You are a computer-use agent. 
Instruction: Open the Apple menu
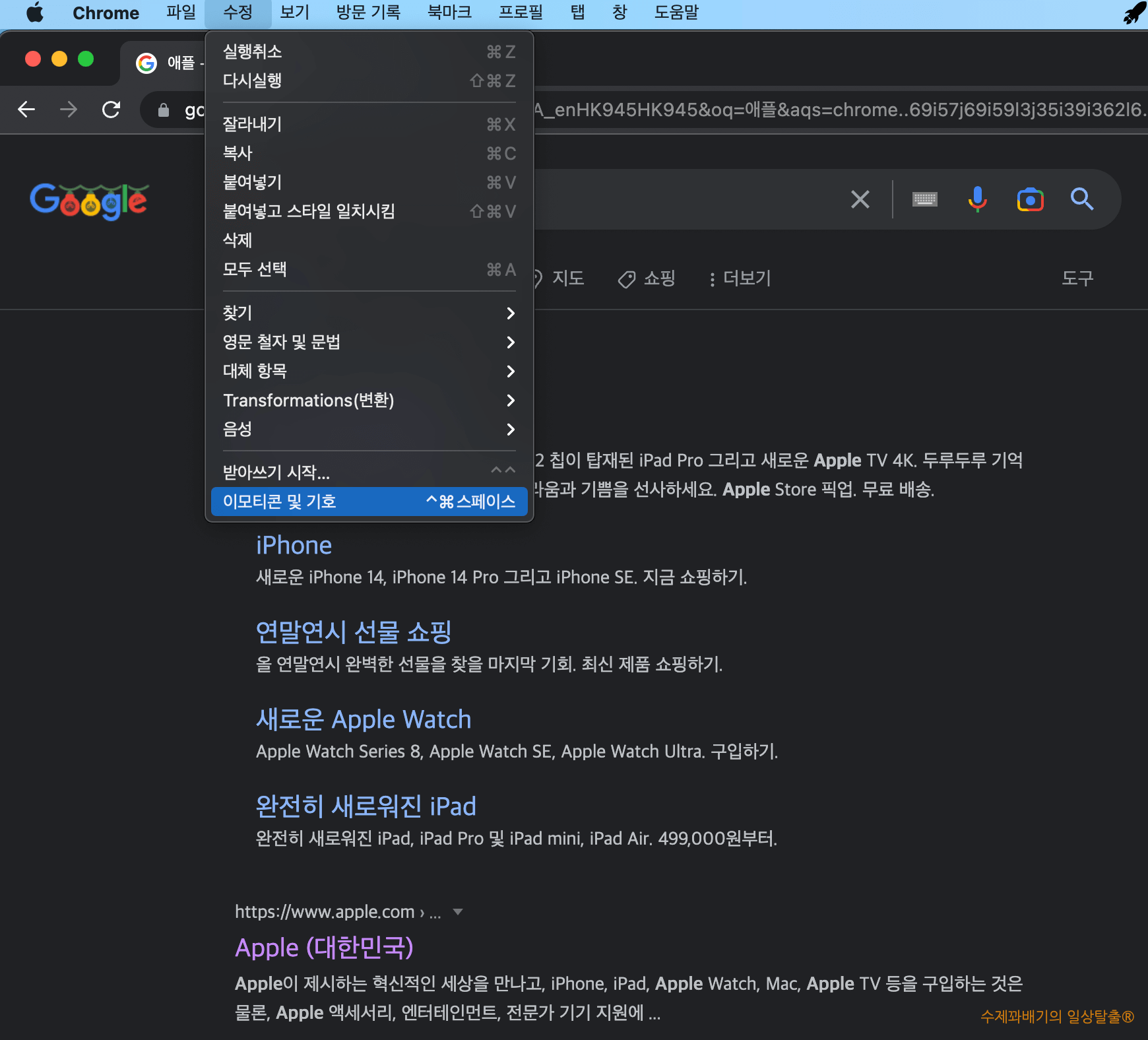(x=35, y=13)
